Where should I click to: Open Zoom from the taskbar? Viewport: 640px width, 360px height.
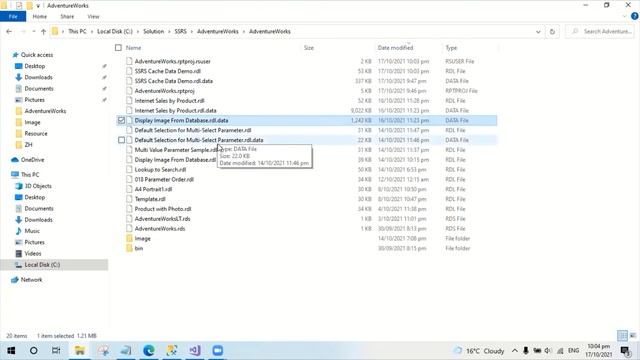pos(218,351)
